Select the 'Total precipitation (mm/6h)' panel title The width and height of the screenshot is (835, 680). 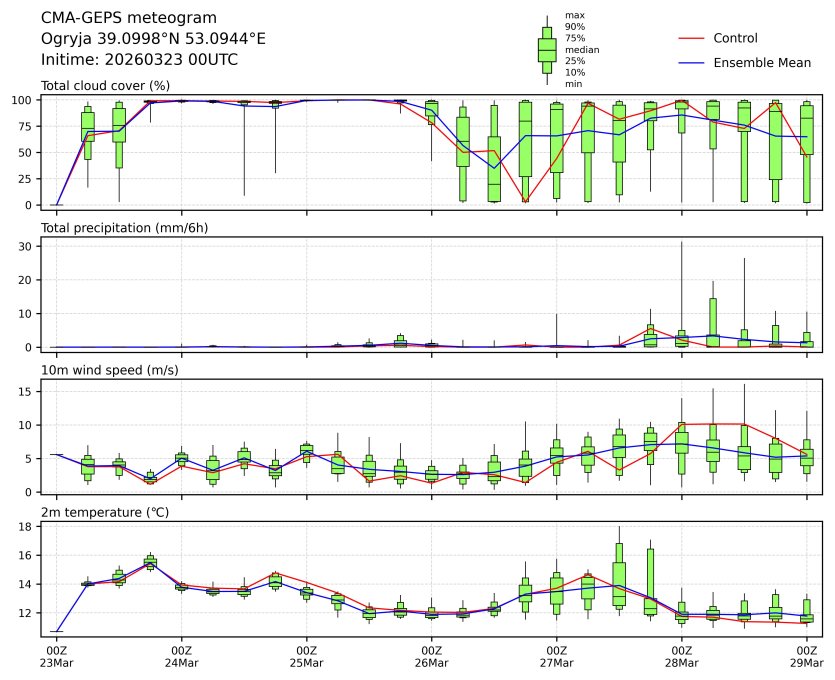(122, 228)
